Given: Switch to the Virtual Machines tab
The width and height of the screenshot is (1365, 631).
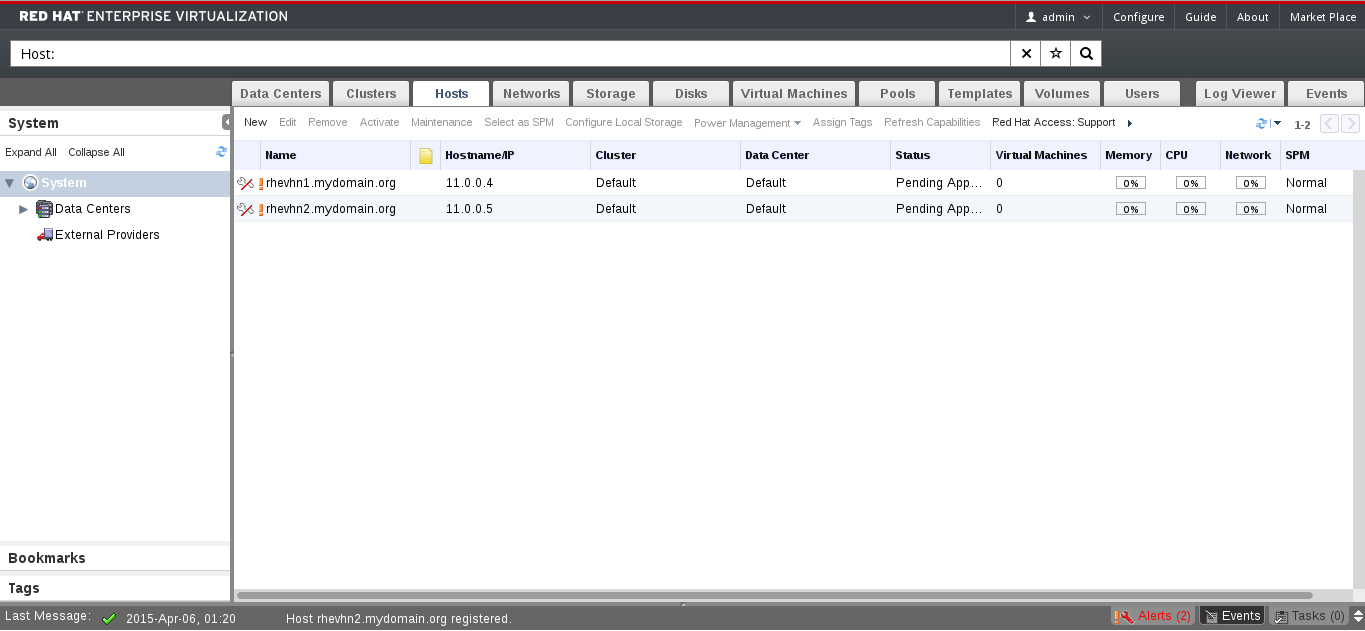Looking at the screenshot, I should pyautogui.click(x=794, y=93).
